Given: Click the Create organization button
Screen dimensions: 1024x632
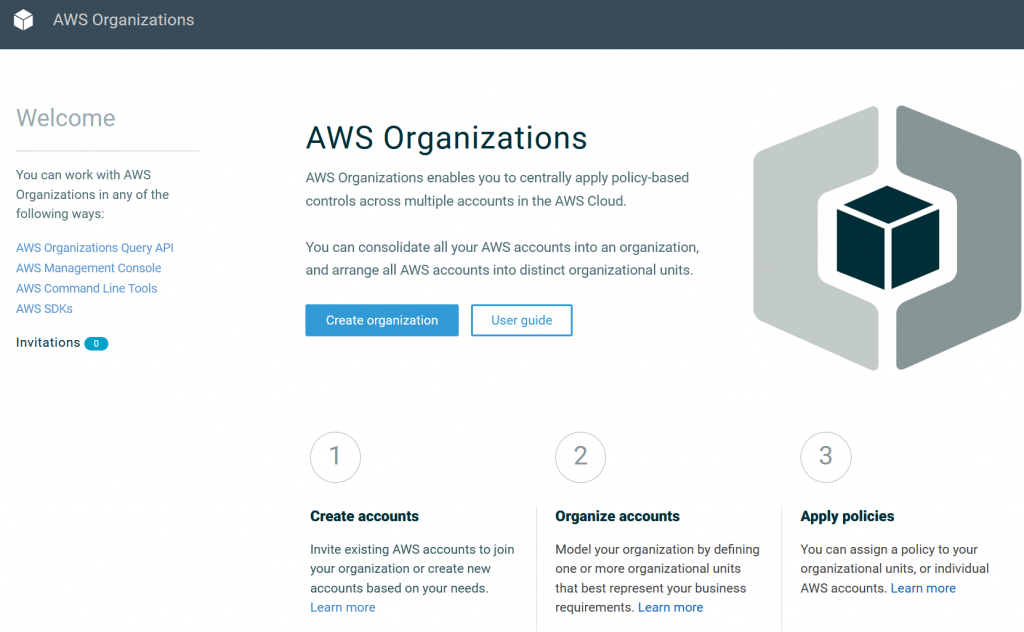Looking at the screenshot, I should click(382, 320).
